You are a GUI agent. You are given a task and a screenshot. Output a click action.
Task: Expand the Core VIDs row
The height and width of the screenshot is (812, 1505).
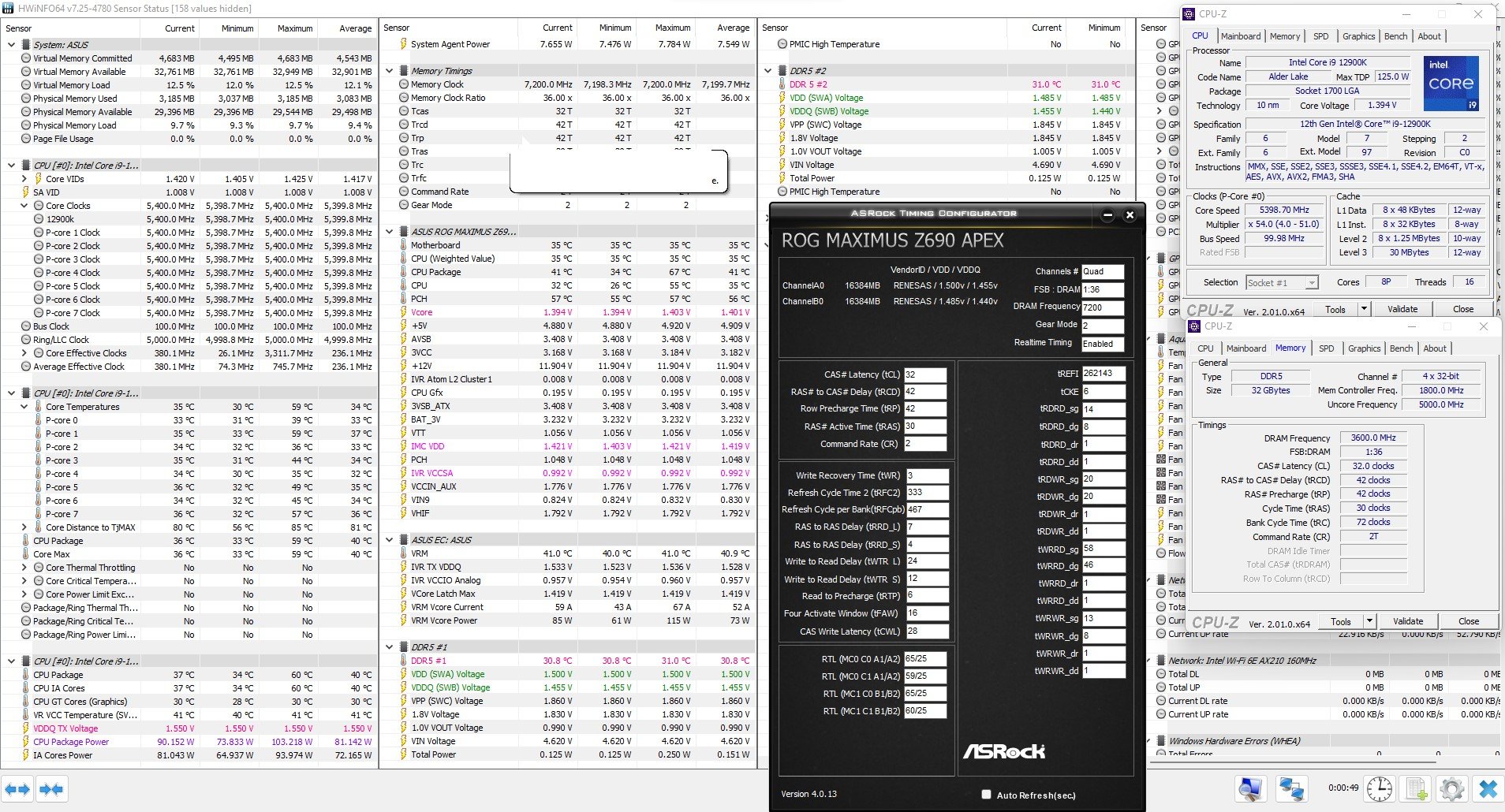[24, 179]
